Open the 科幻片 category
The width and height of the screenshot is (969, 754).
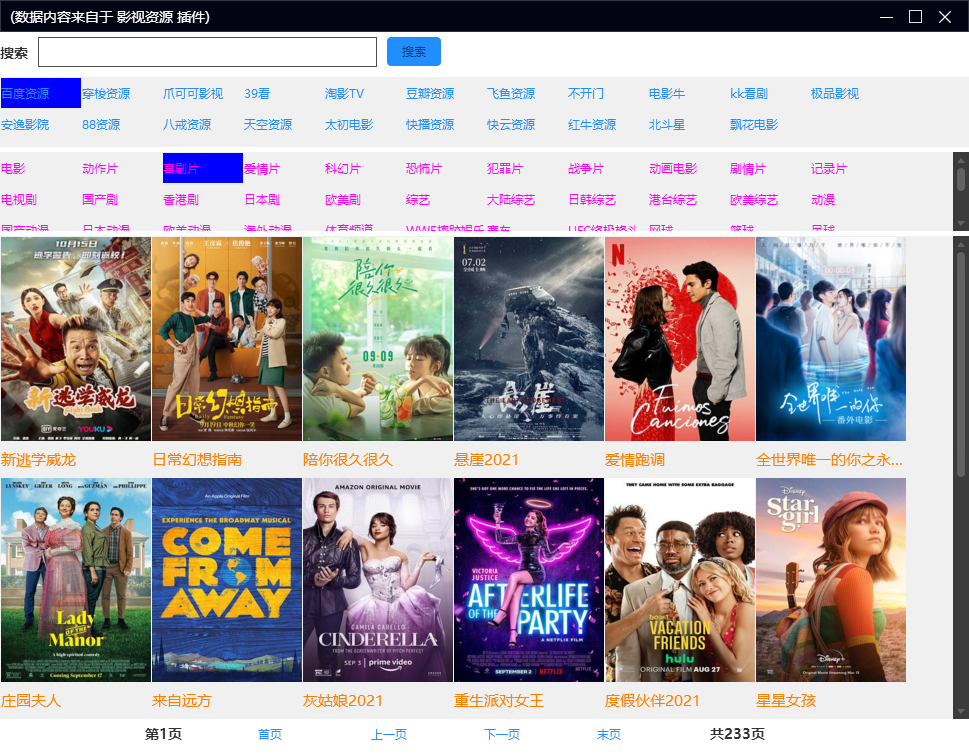343,168
